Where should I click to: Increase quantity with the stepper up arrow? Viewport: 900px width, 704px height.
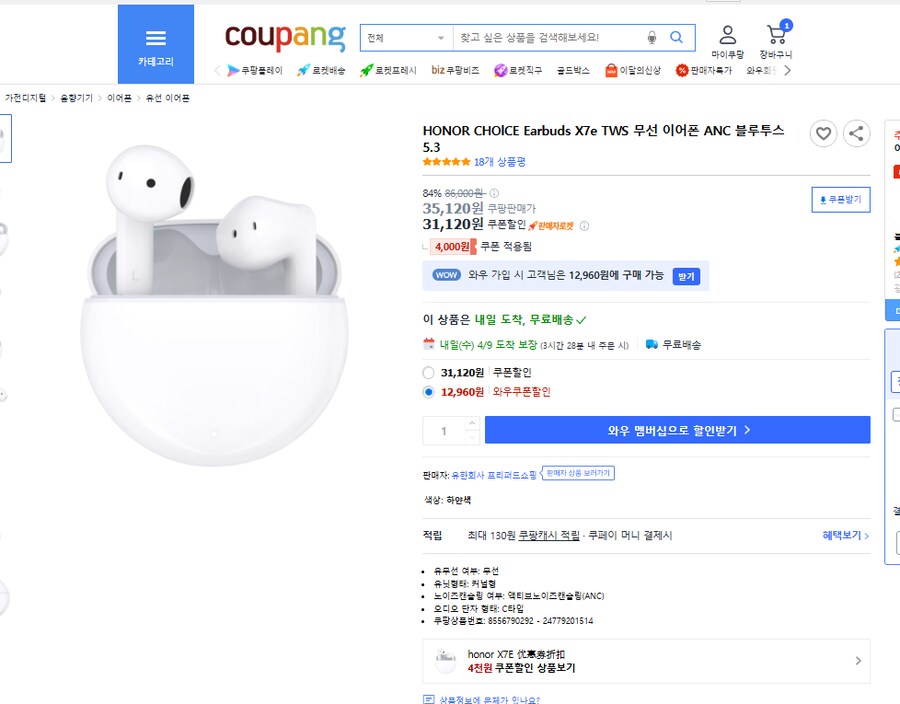[472, 423]
